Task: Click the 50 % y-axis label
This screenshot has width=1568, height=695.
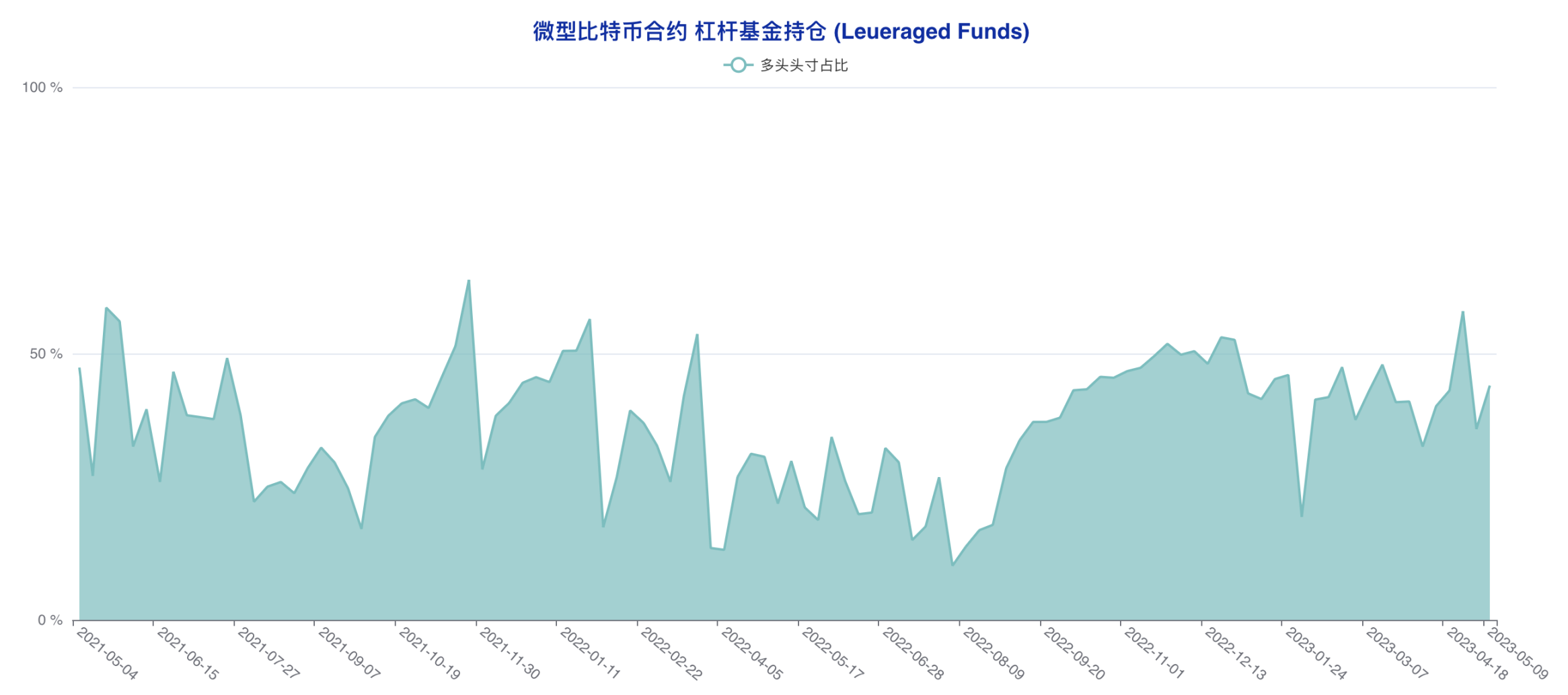Action: click(x=46, y=354)
